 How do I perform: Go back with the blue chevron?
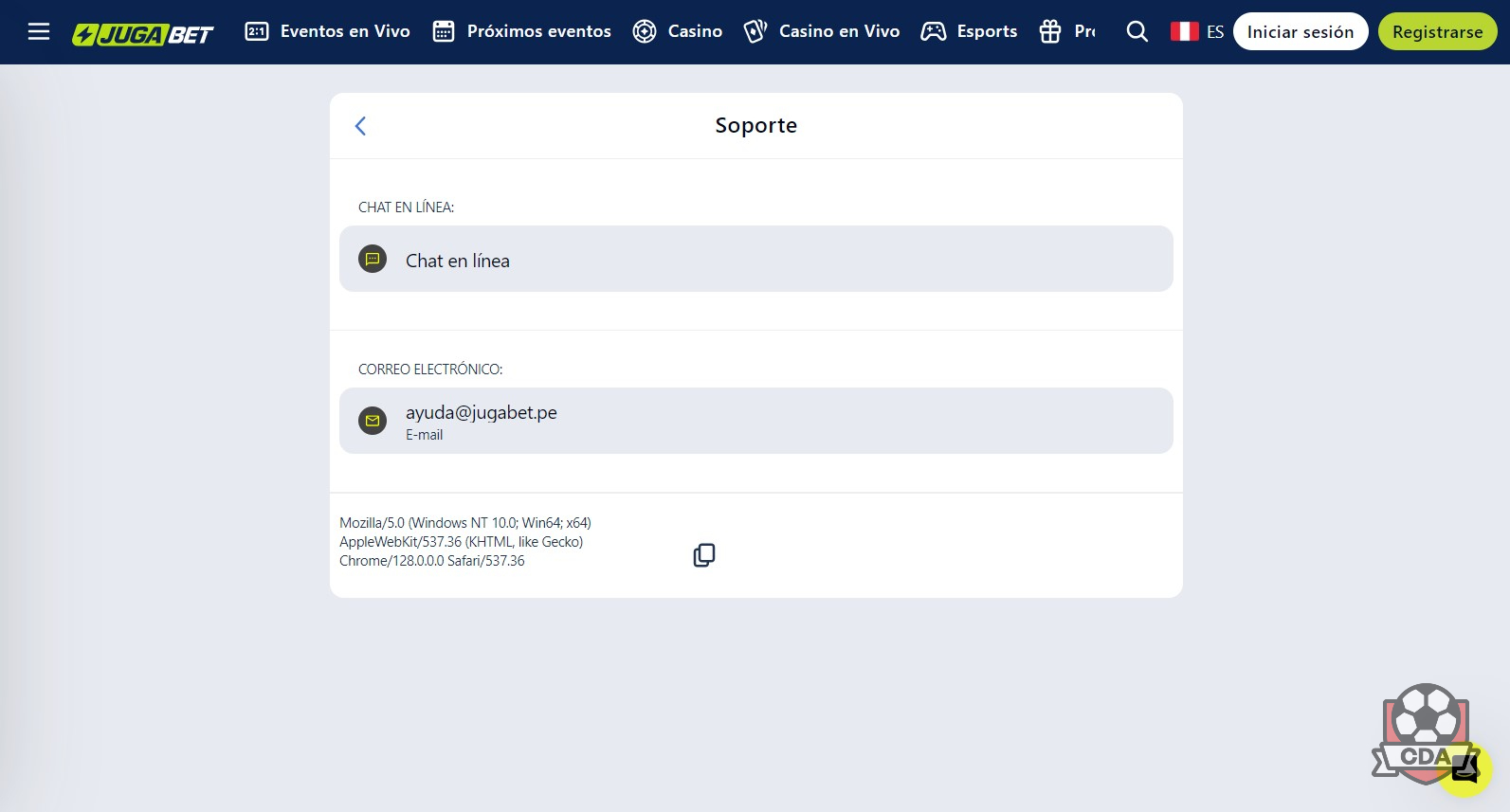360,126
